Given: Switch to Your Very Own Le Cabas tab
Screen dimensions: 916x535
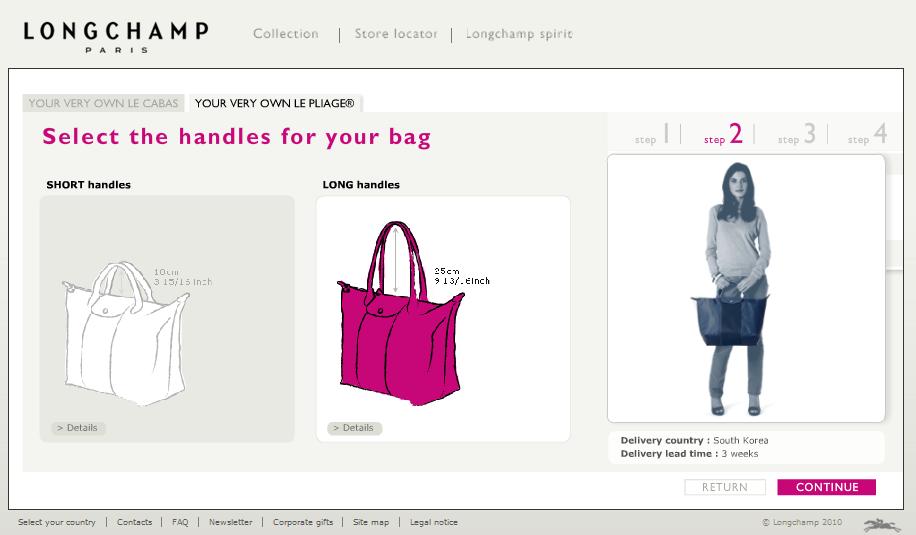Looking at the screenshot, I should point(103,103).
